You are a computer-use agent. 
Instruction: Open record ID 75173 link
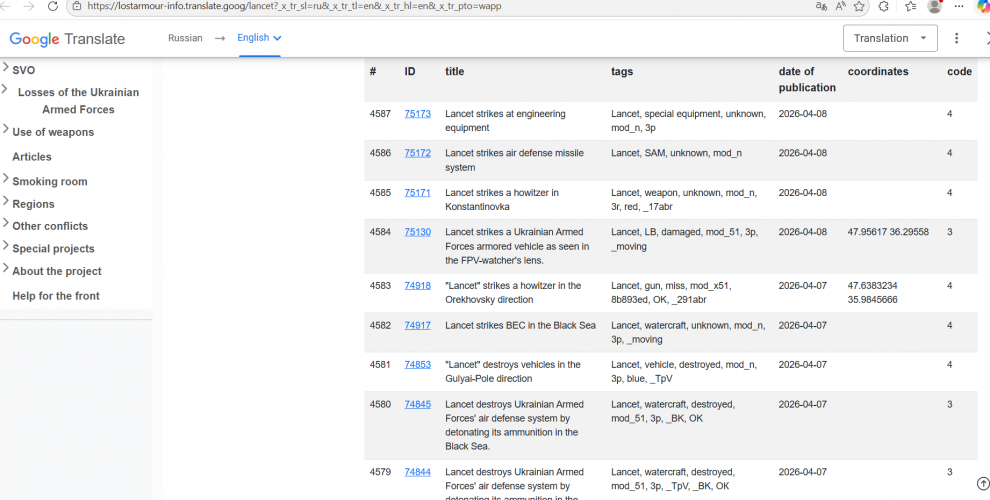(417, 114)
